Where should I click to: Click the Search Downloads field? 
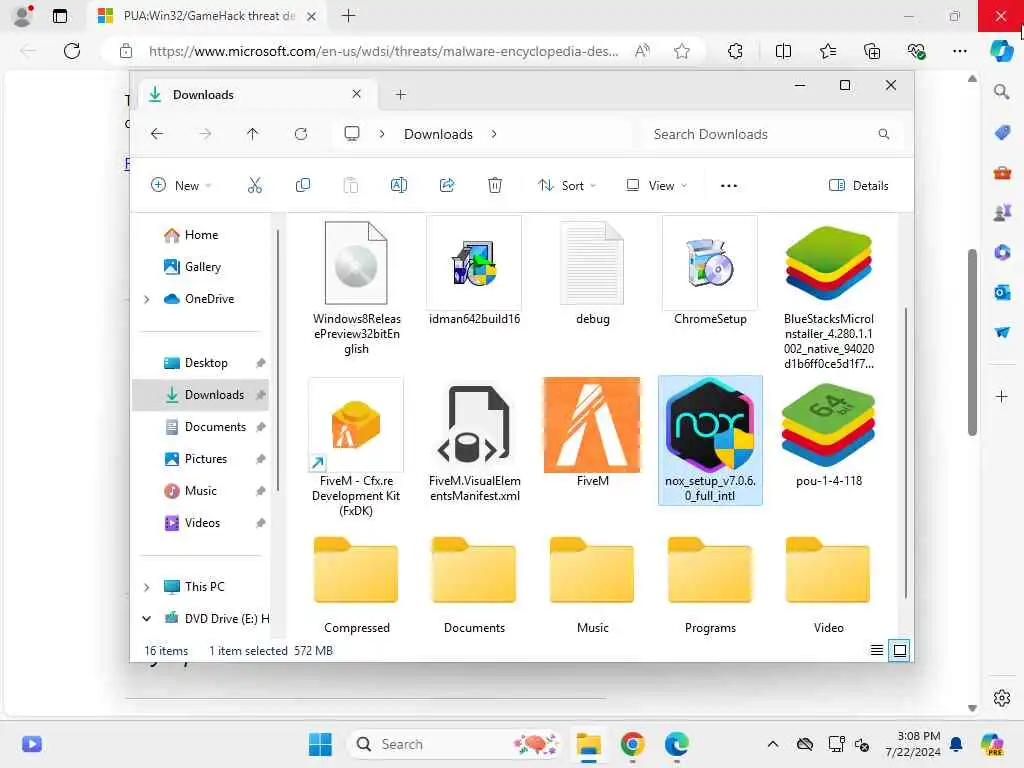(x=771, y=134)
